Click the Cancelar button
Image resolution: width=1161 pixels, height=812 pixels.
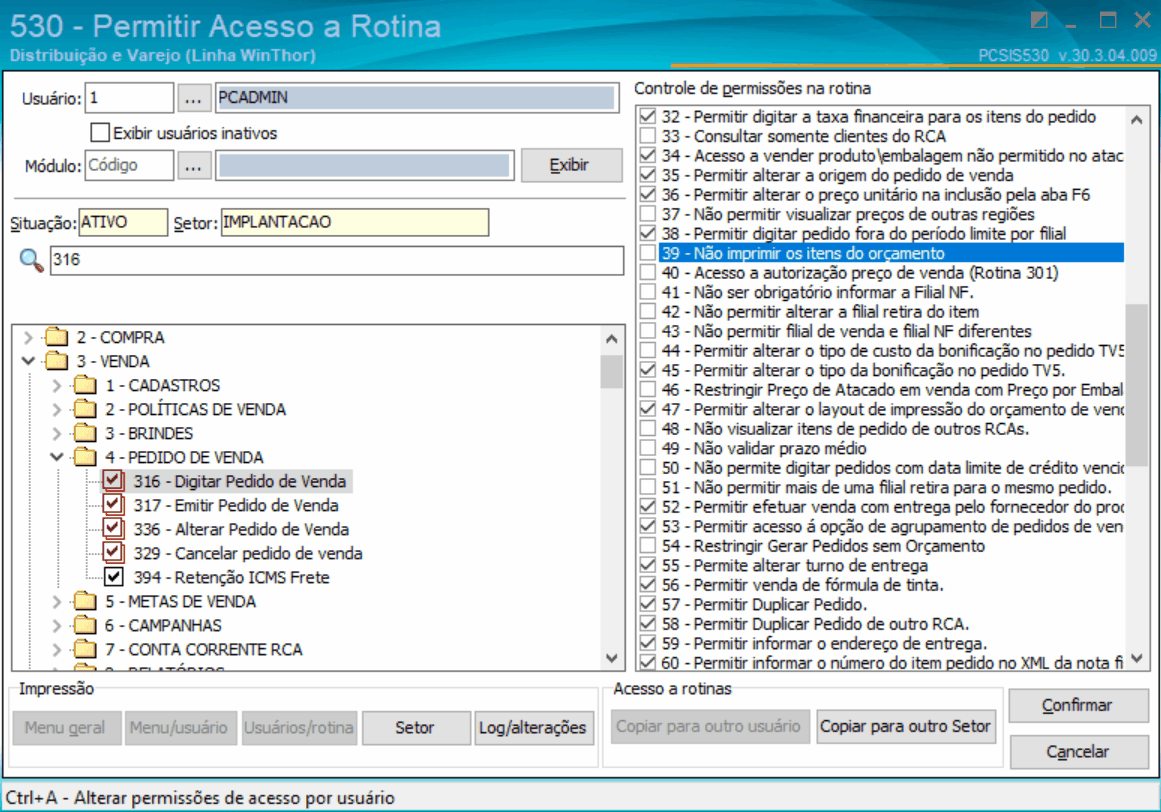[x=1078, y=752]
